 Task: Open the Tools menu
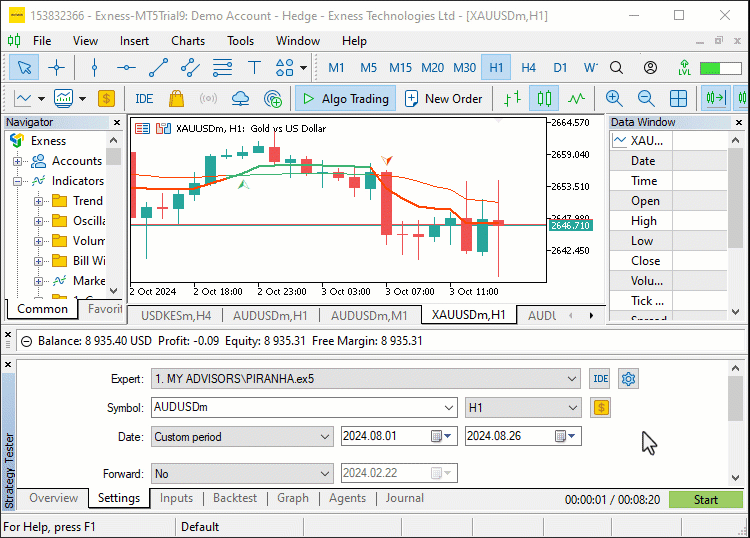pyautogui.click(x=241, y=41)
